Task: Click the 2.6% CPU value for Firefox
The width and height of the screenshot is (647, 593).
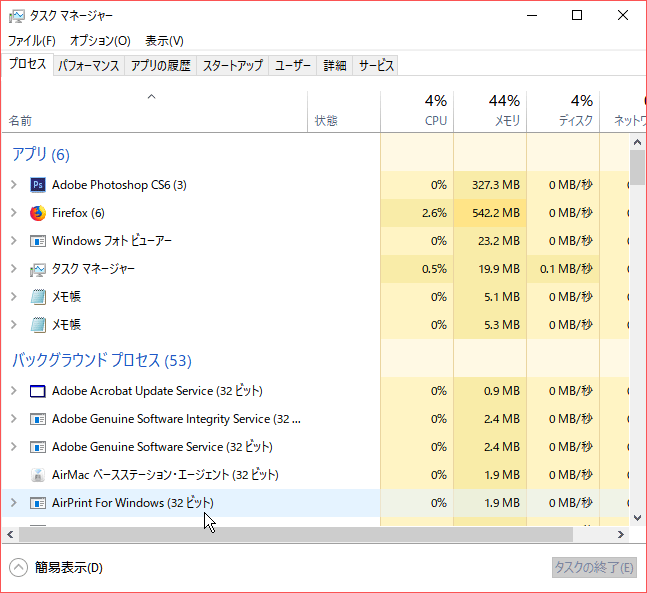Action: coord(434,213)
